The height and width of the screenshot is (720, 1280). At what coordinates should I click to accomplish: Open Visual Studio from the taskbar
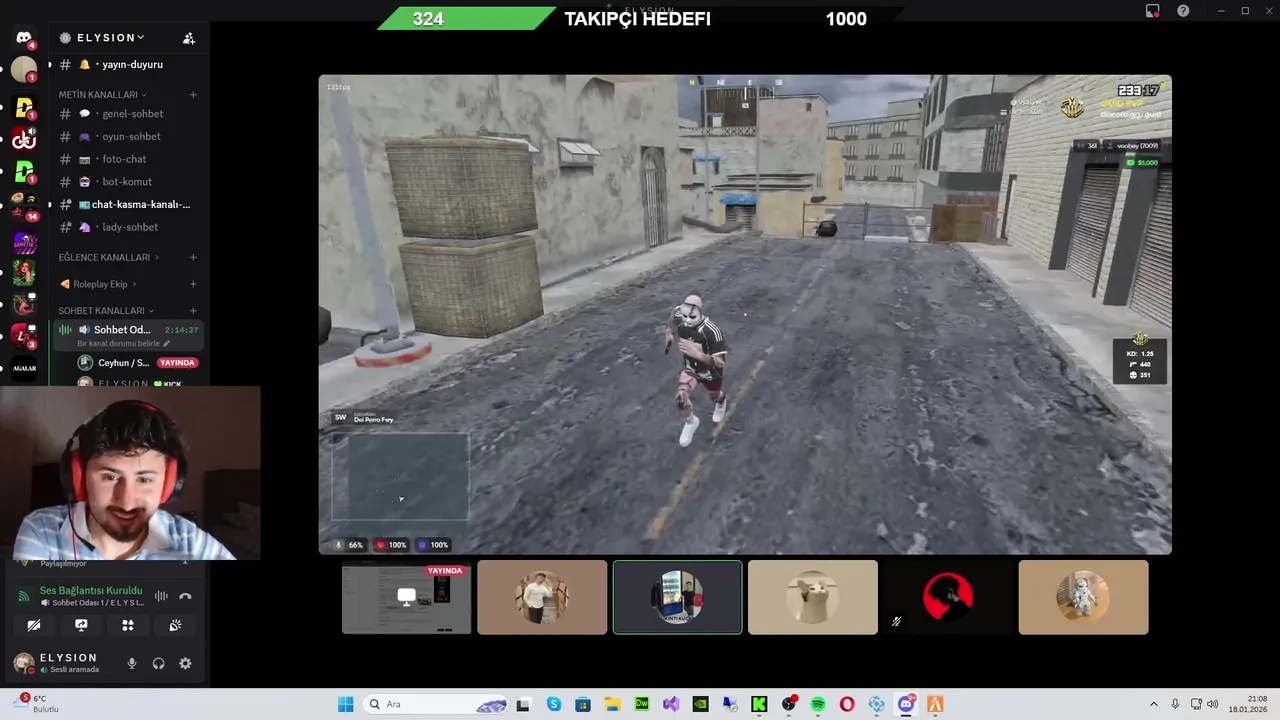[x=670, y=704]
